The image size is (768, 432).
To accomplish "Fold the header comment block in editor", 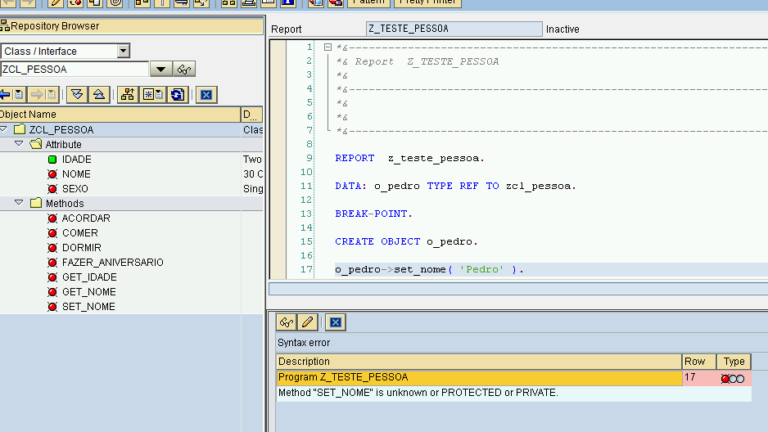I will [x=326, y=47].
